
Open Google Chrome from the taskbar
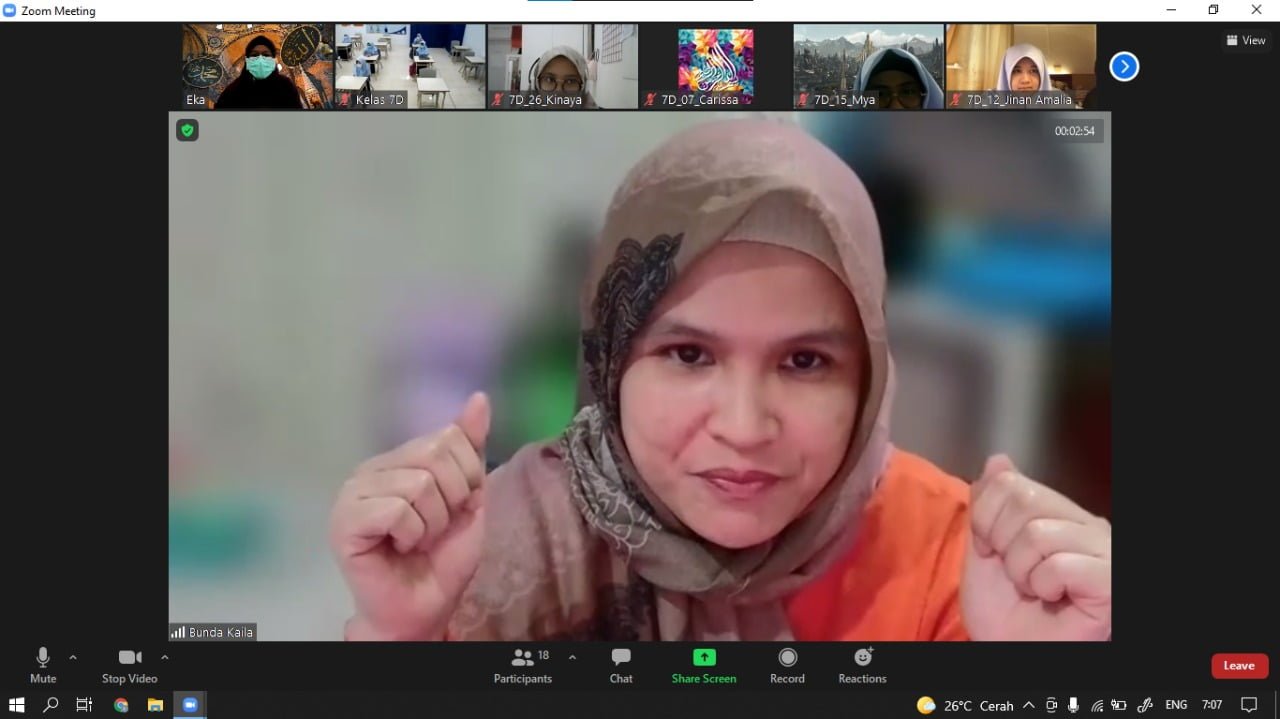(x=121, y=705)
